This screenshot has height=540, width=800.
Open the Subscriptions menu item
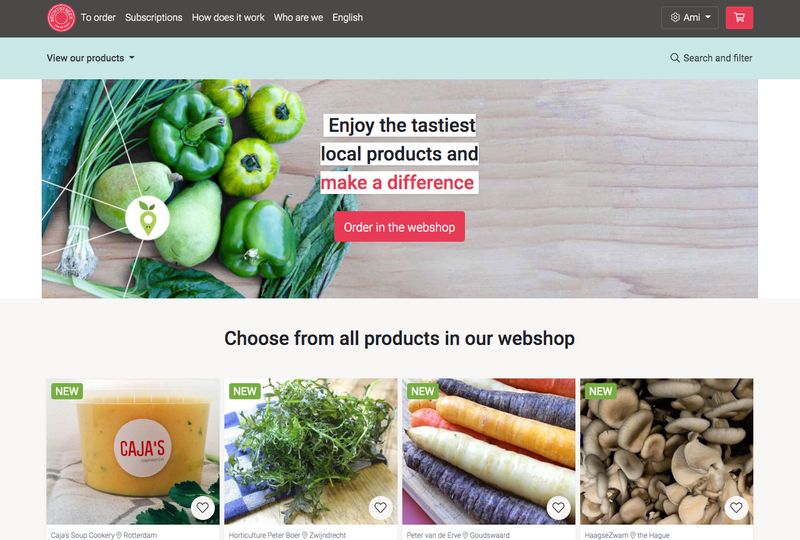(154, 17)
